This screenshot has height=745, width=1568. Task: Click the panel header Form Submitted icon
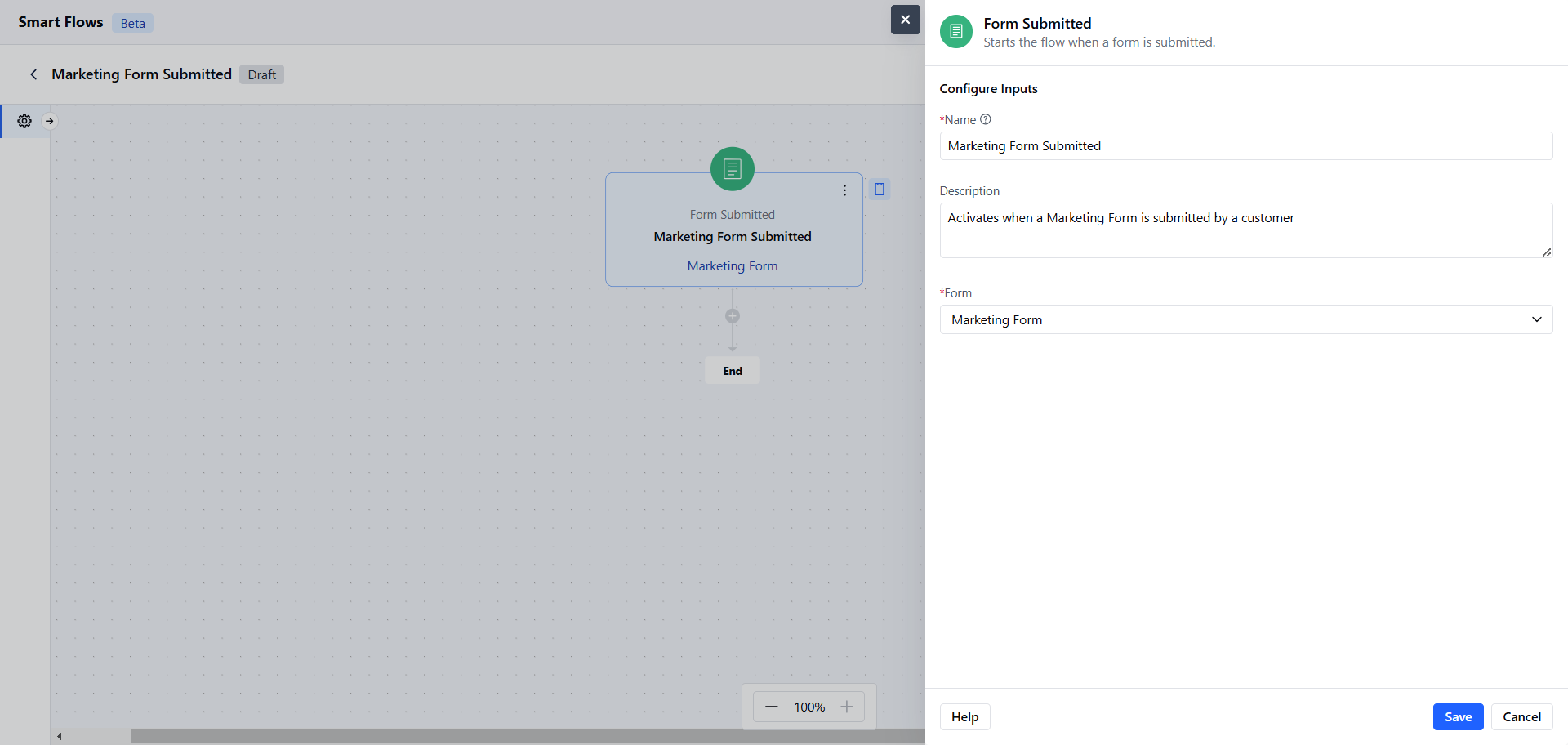pos(956,32)
